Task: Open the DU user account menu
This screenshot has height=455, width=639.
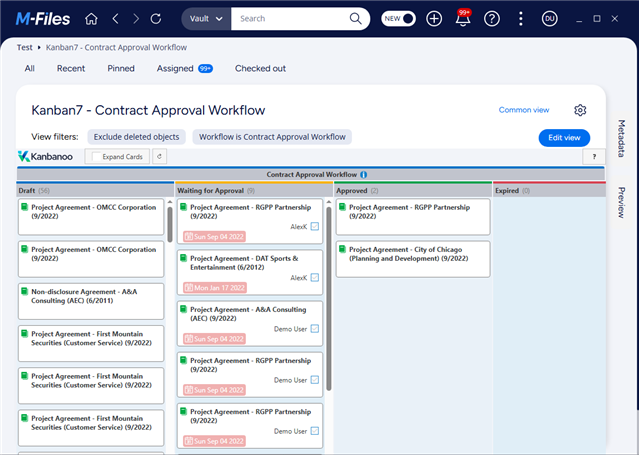Action: point(549,19)
